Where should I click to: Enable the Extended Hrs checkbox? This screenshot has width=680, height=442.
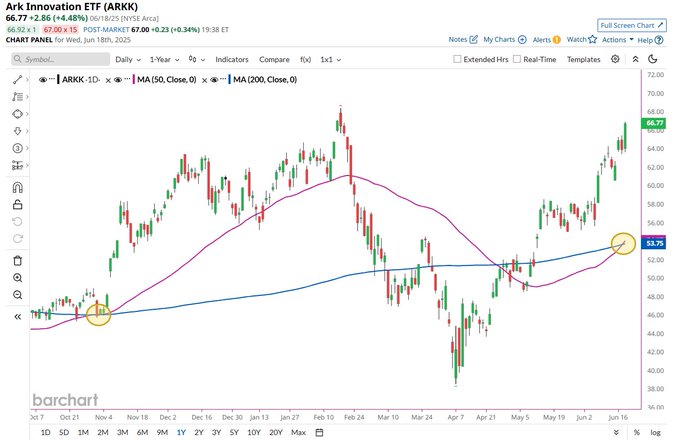coord(458,60)
